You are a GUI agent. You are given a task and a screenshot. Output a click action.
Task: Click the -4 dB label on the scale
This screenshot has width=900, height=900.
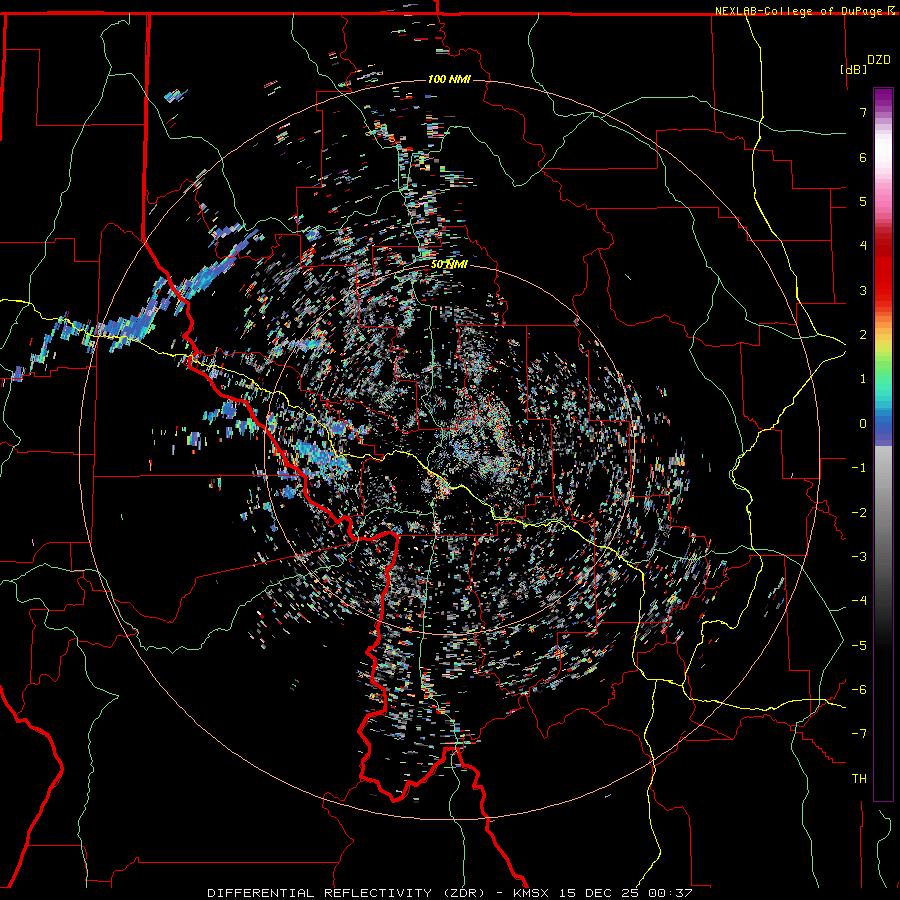click(859, 601)
